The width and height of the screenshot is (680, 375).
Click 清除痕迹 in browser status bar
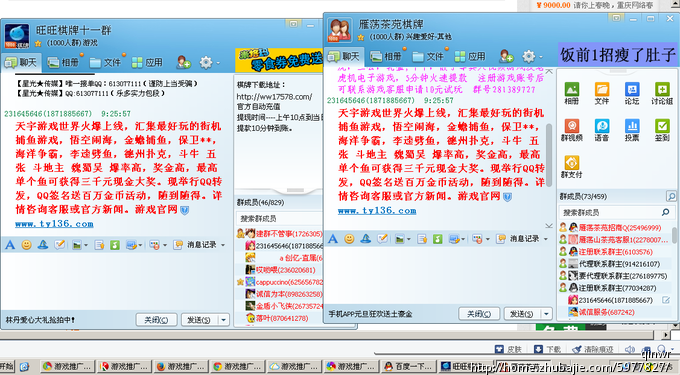pos(592,349)
